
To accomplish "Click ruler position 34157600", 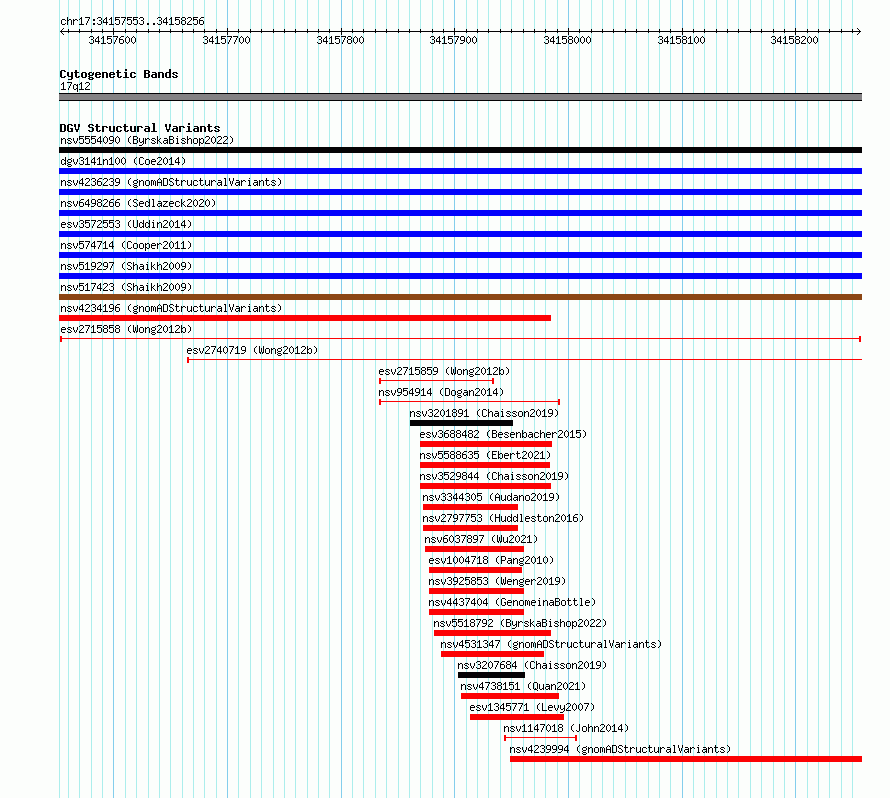I will pyautogui.click(x=112, y=40).
